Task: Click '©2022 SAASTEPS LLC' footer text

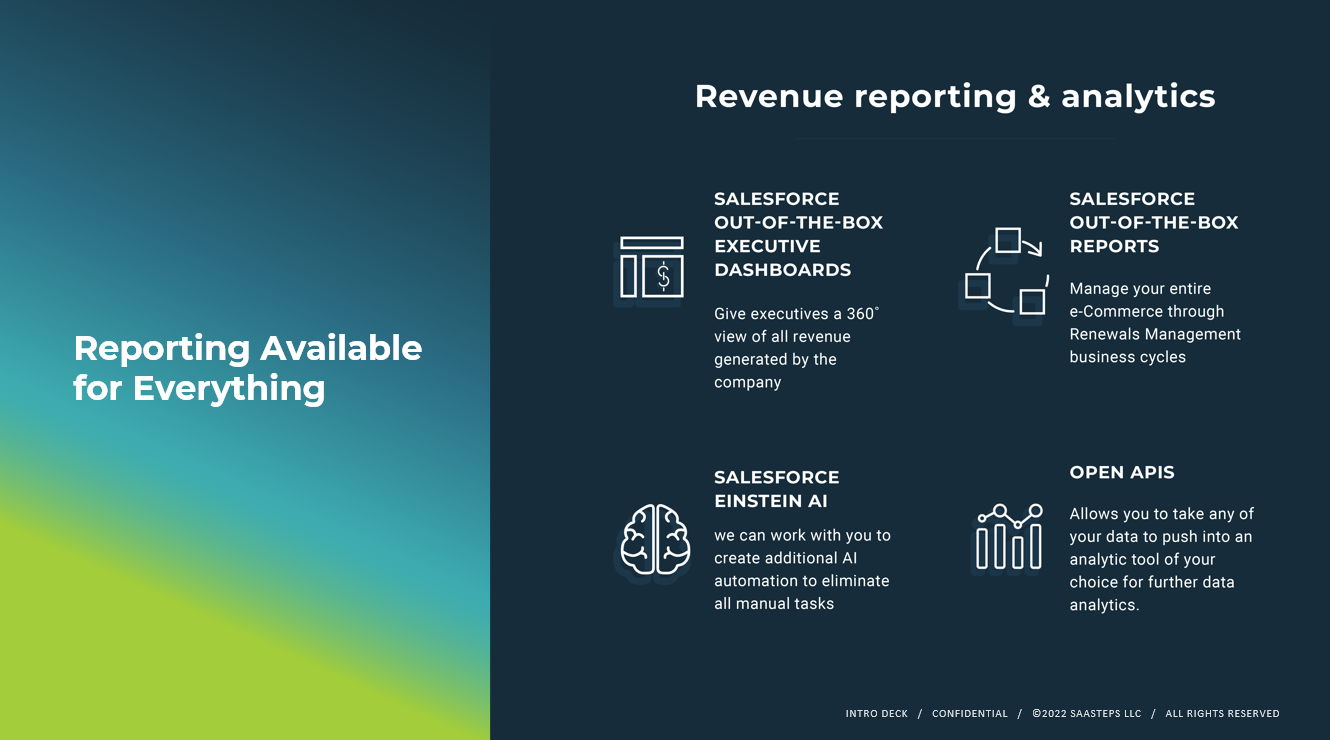Action: (1087, 714)
